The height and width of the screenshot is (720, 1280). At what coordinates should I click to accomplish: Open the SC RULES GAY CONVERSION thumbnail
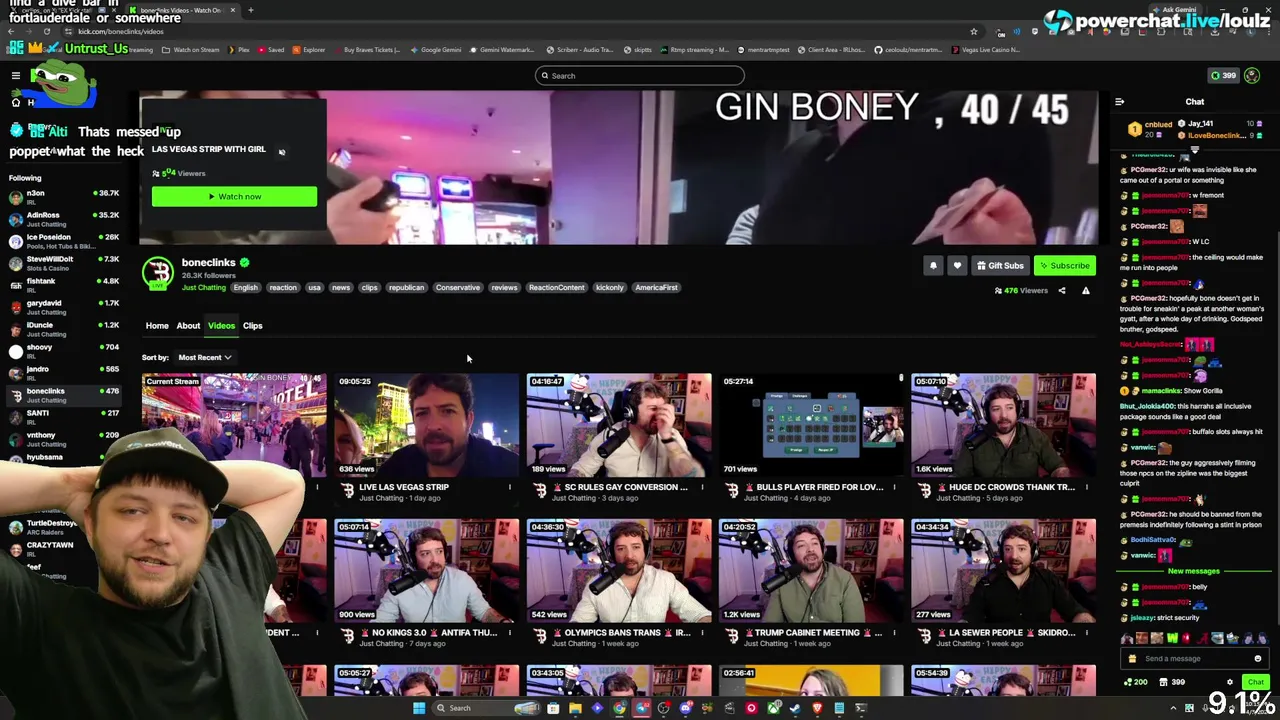pyautogui.click(x=619, y=425)
